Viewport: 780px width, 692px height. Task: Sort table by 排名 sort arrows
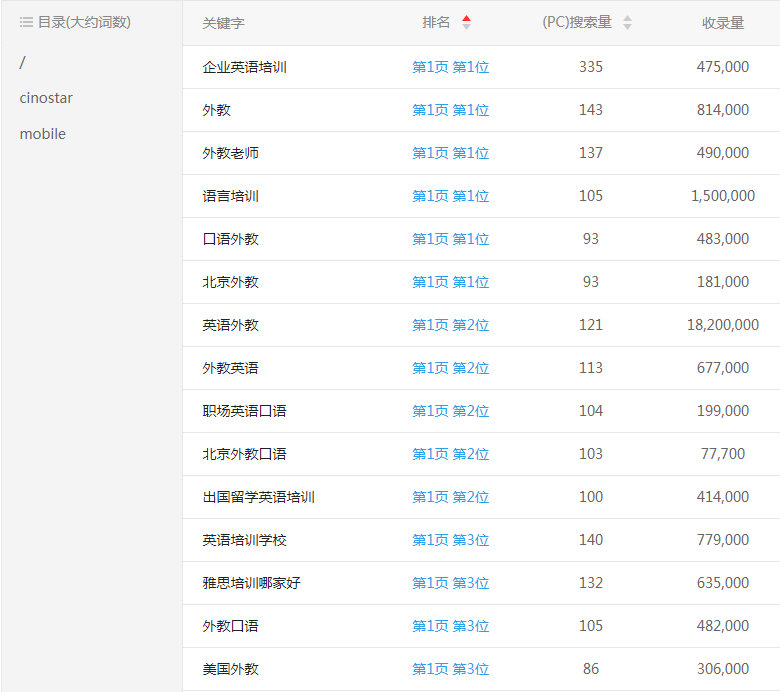click(x=467, y=22)
